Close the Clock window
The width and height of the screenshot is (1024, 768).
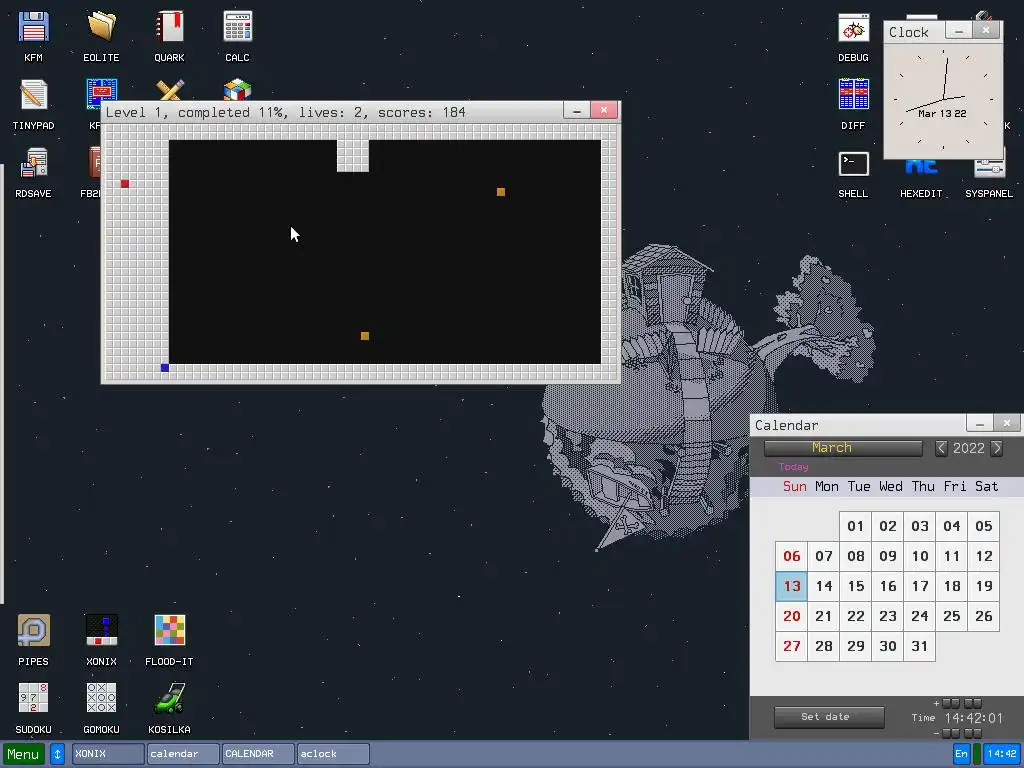point(986,30)
